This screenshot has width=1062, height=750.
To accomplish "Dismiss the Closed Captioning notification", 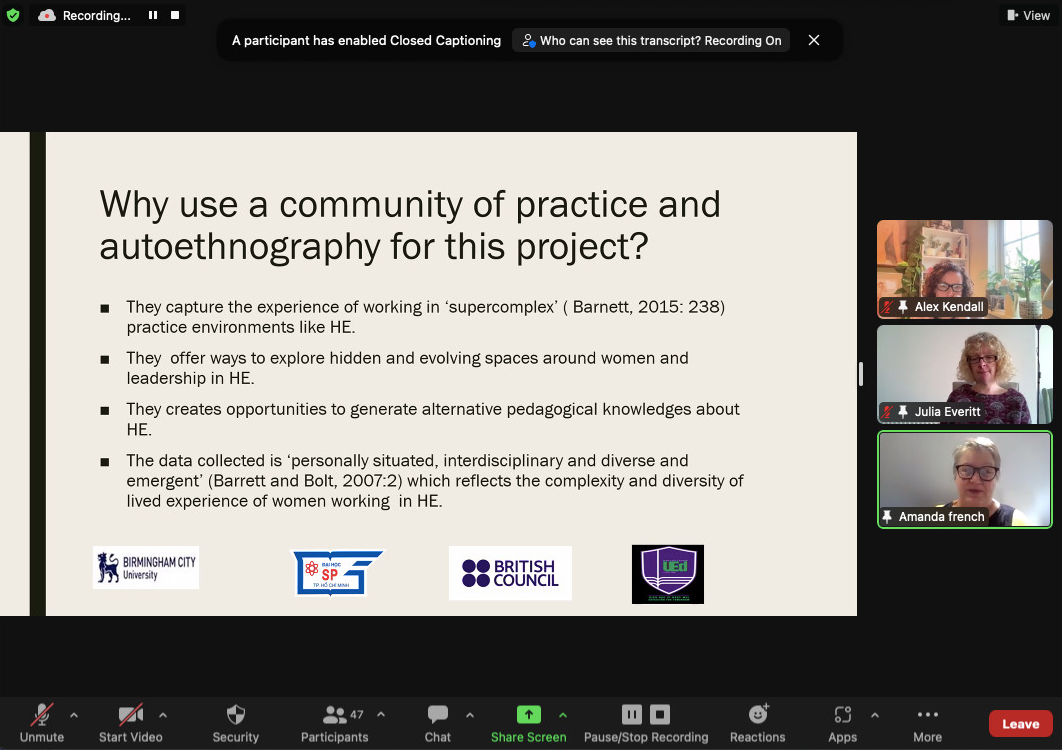I will [x=814, y=40].
